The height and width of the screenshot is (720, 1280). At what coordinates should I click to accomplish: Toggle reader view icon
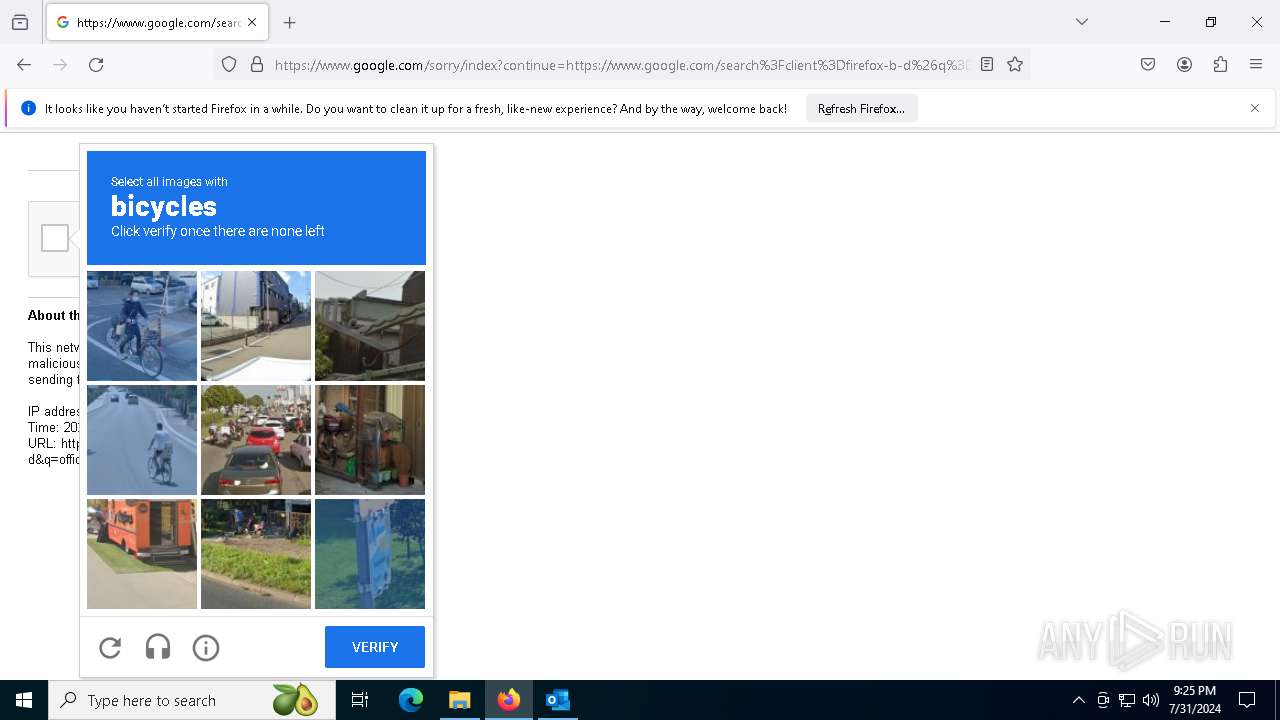[987, 65]
